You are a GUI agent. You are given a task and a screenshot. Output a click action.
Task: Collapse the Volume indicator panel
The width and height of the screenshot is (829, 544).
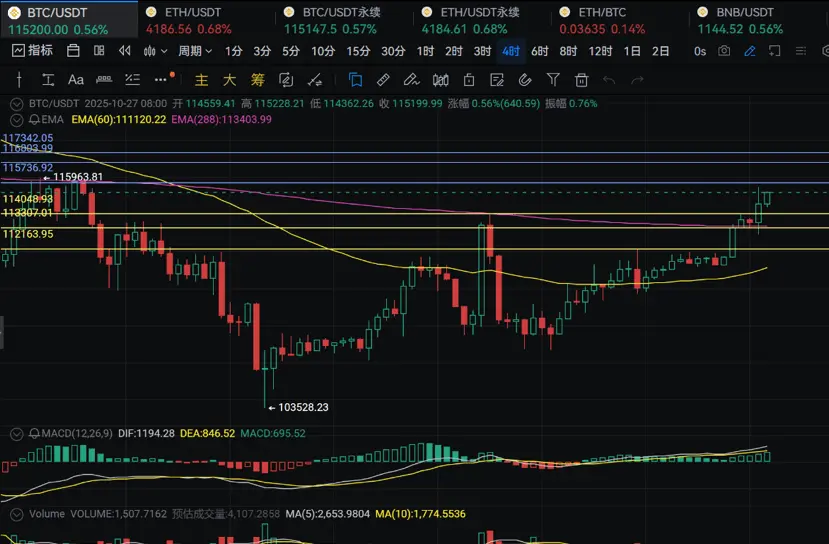(x=17, y=514)
